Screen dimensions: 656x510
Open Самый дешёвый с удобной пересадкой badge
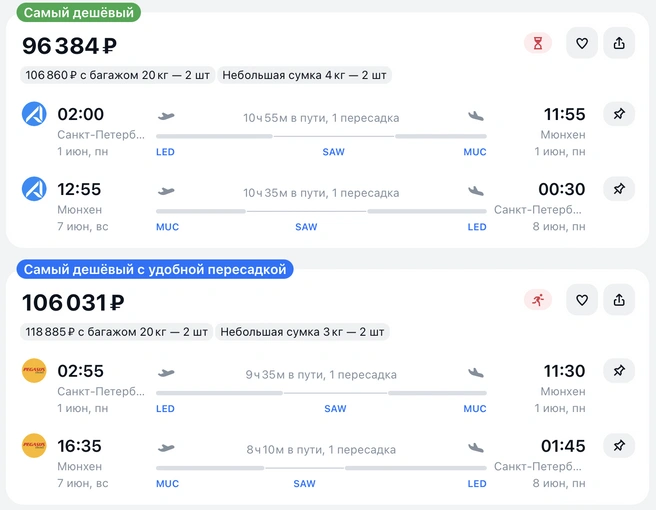point(155,269)
